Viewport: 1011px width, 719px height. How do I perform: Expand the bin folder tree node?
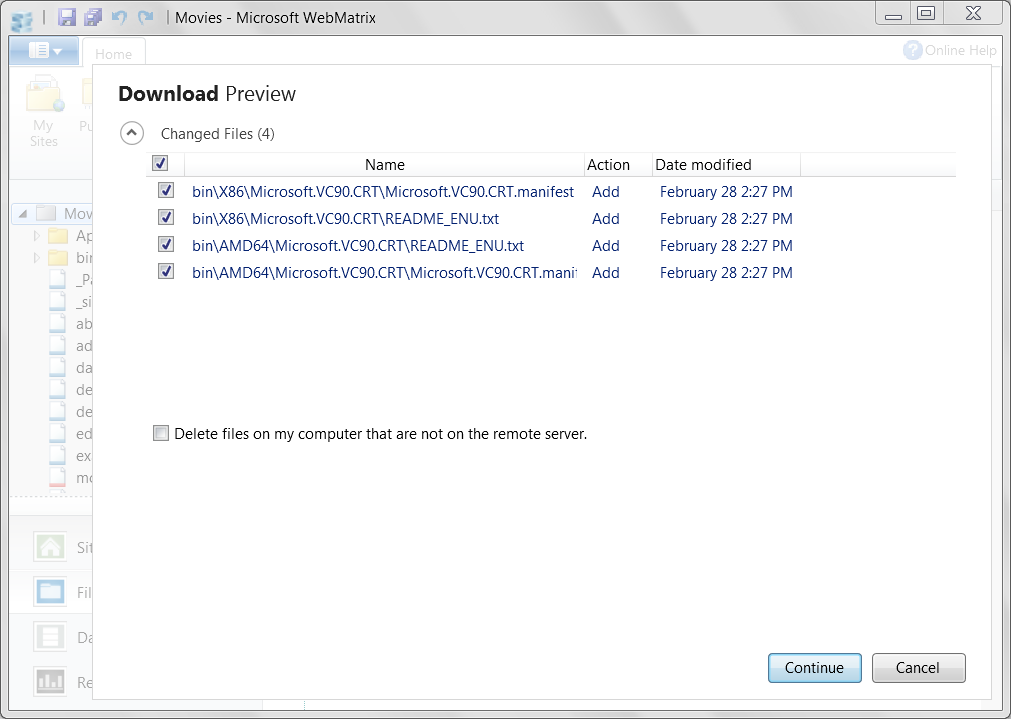tap(37, 258)
